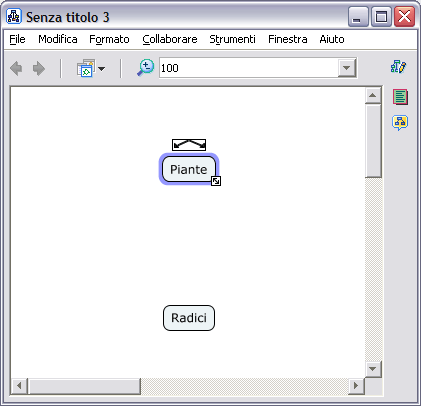Open the style editor pencil icon

click(399, 67)
